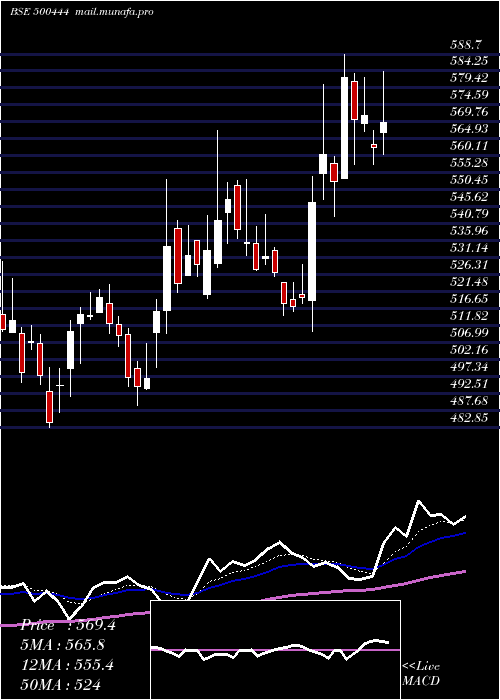This screenshot has width=500, height=700.
Task: Click the 540.79 price axis label
Action: (x=469, y=214)
